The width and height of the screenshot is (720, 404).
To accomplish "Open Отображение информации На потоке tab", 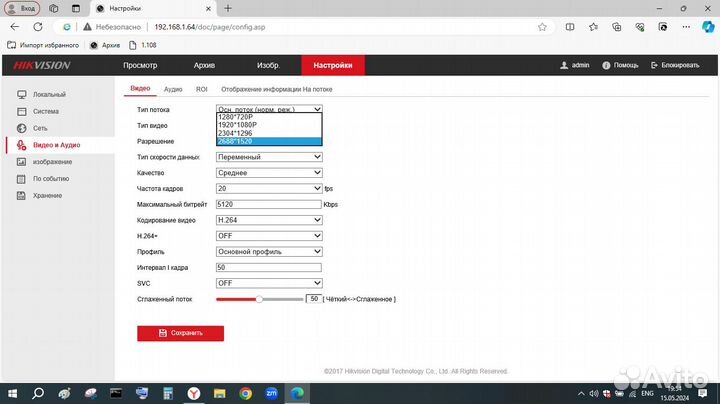I will pos(276,89).
